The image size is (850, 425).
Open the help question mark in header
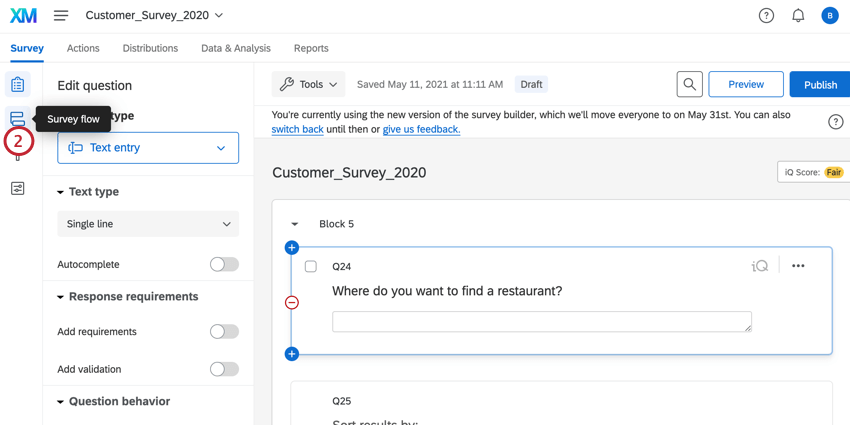[766, 16]
